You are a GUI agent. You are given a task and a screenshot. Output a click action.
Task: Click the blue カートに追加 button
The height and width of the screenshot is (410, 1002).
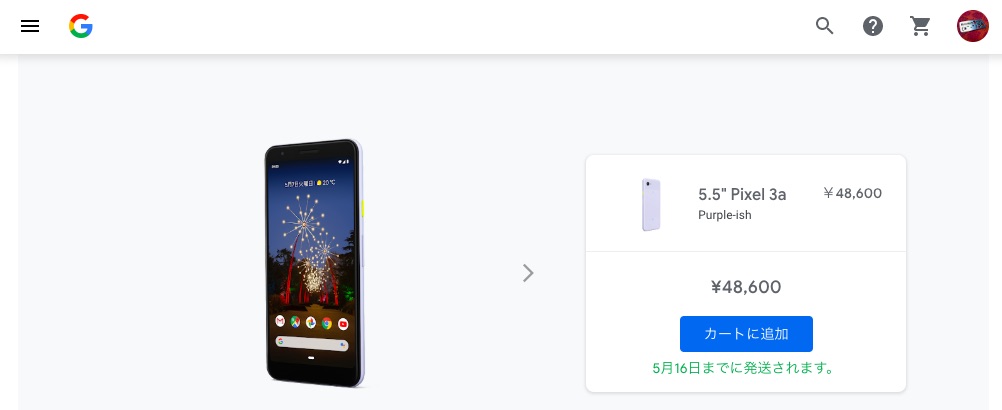click(746, 333)
